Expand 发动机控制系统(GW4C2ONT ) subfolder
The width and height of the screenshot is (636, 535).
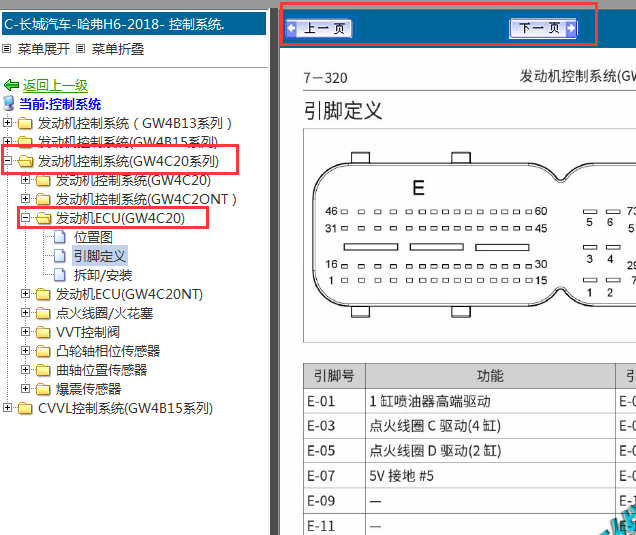coord(25,198)
